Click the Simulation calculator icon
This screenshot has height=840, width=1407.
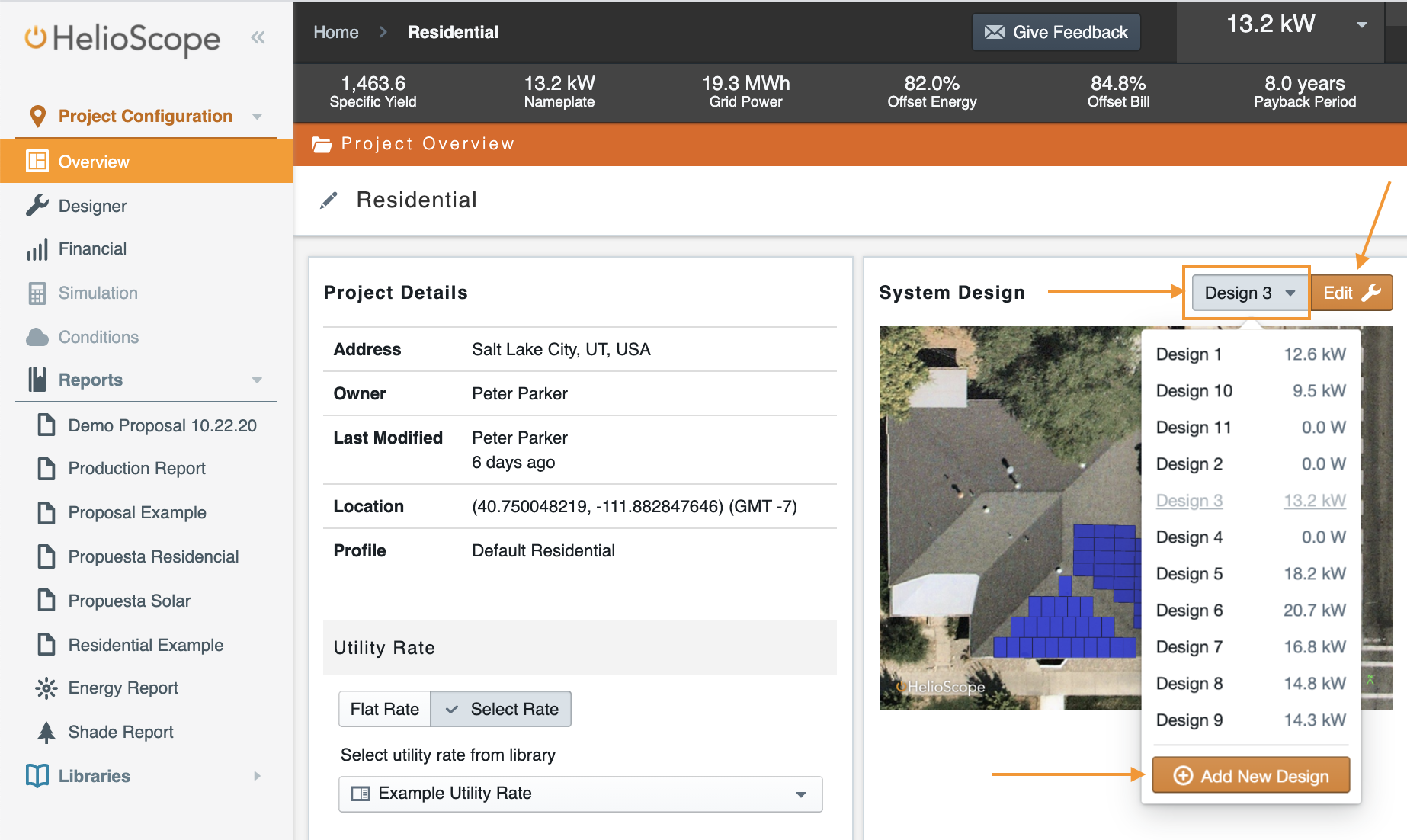37,293
